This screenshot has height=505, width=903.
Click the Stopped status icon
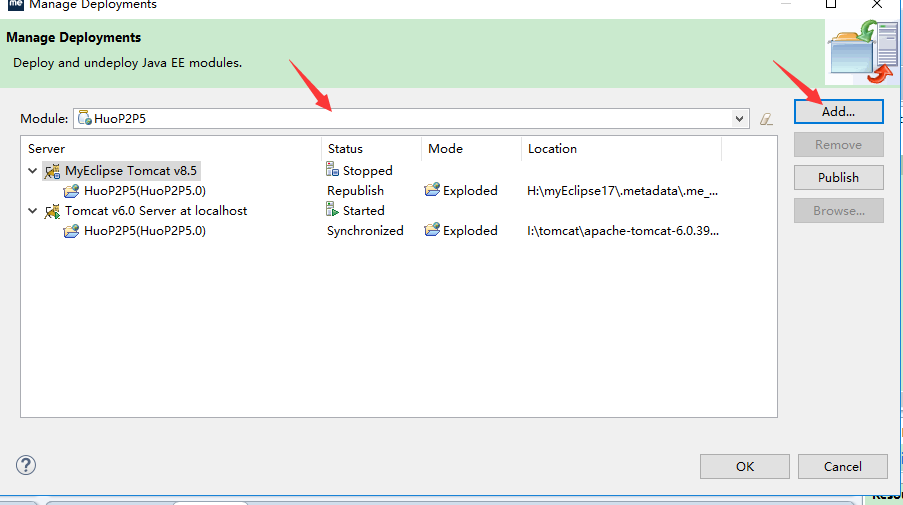(332, 169)
